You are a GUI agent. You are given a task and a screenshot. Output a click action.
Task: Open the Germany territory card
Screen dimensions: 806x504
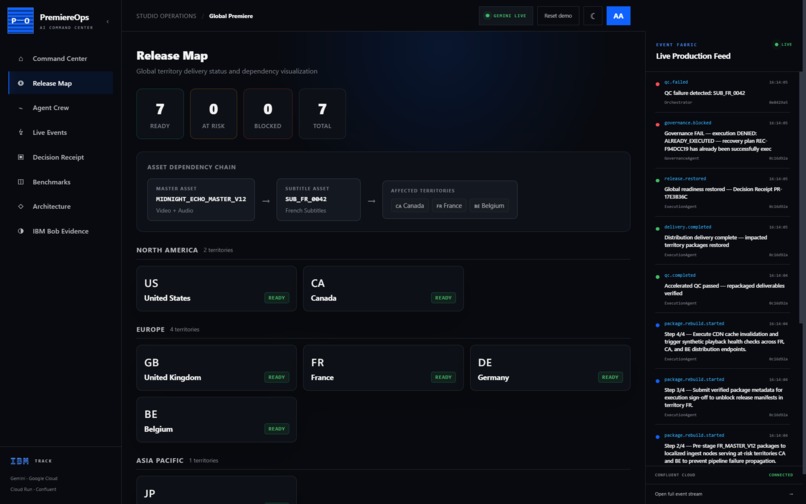coord(550,368)
